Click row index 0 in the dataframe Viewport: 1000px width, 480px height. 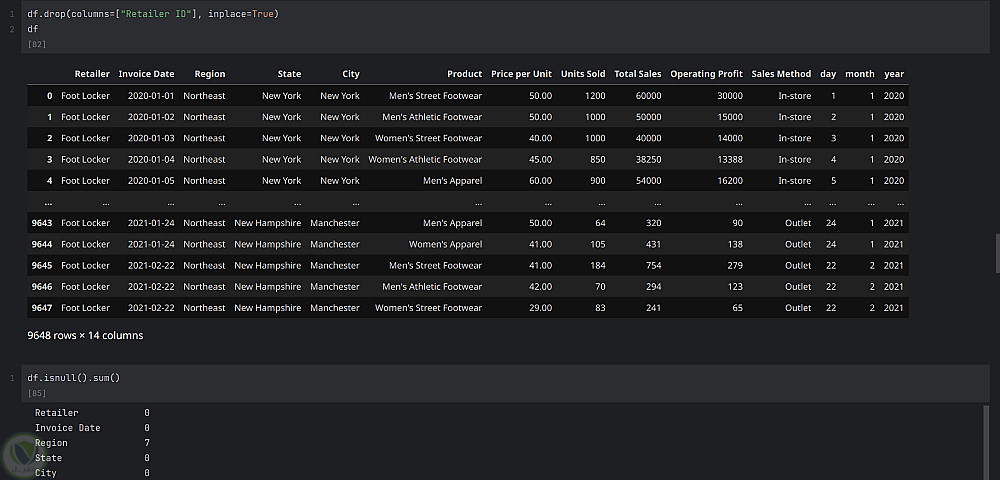pos(50,96)
